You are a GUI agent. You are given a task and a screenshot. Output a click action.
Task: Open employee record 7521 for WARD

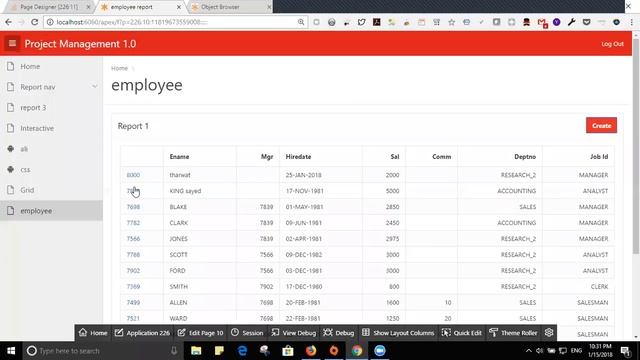133,318
